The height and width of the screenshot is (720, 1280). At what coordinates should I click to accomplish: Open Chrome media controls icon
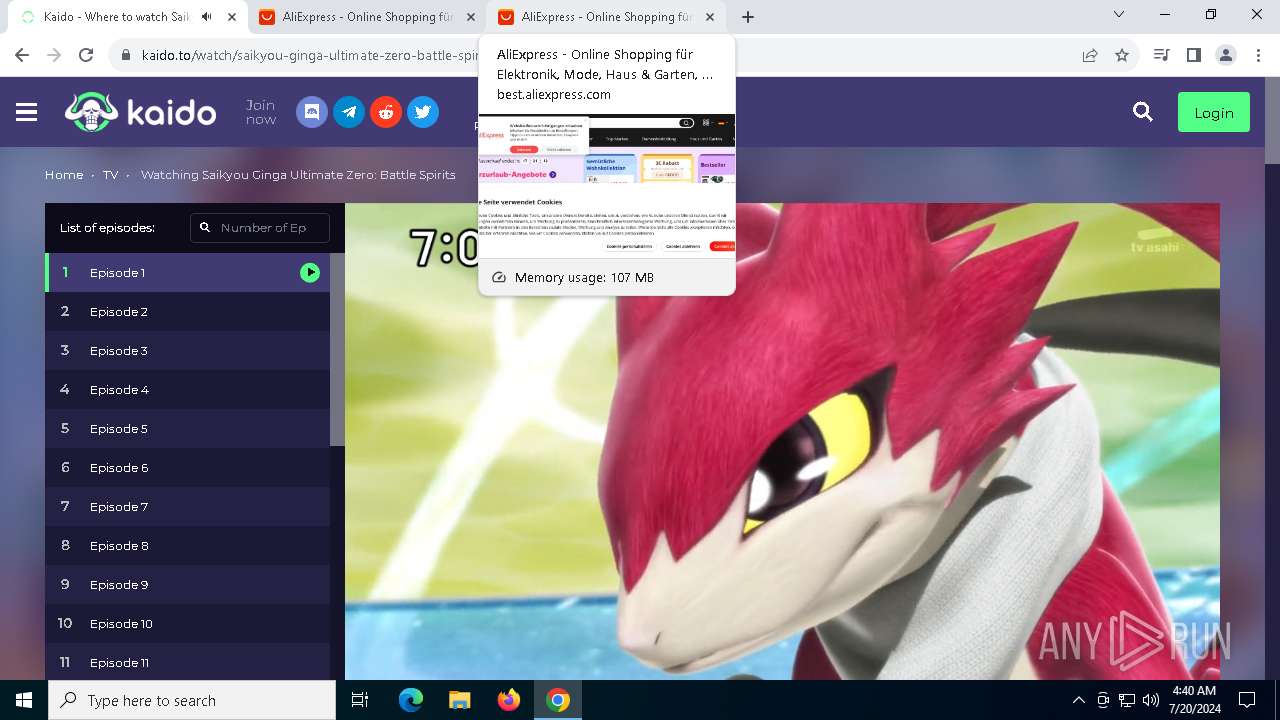click(1161, 55)
